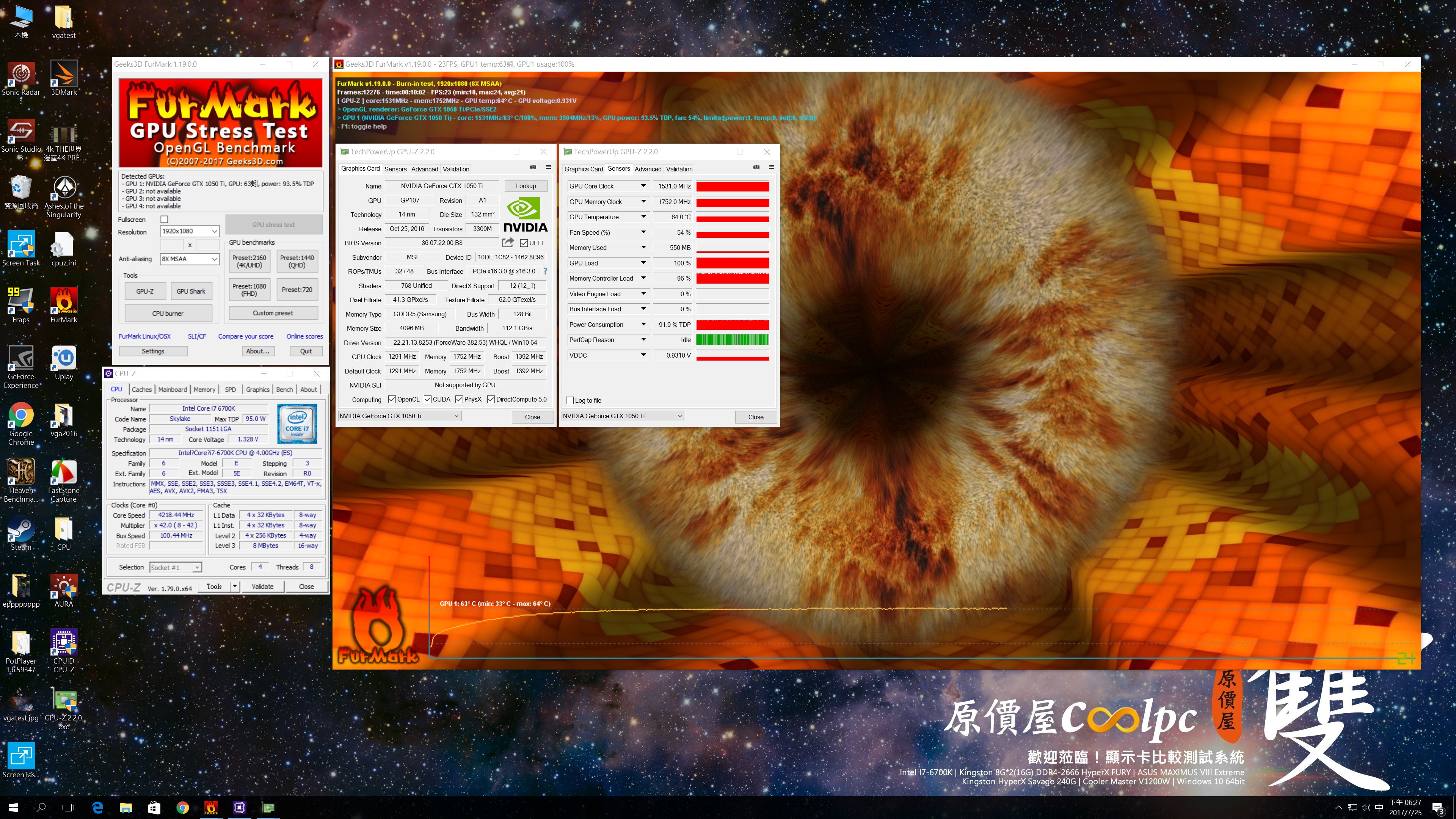Click the GPU-Z BIOS export share icon

[x=508, y=243]
